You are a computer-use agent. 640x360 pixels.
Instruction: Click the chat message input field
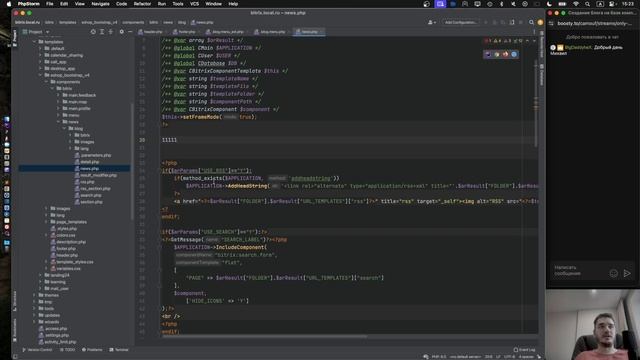578,271
